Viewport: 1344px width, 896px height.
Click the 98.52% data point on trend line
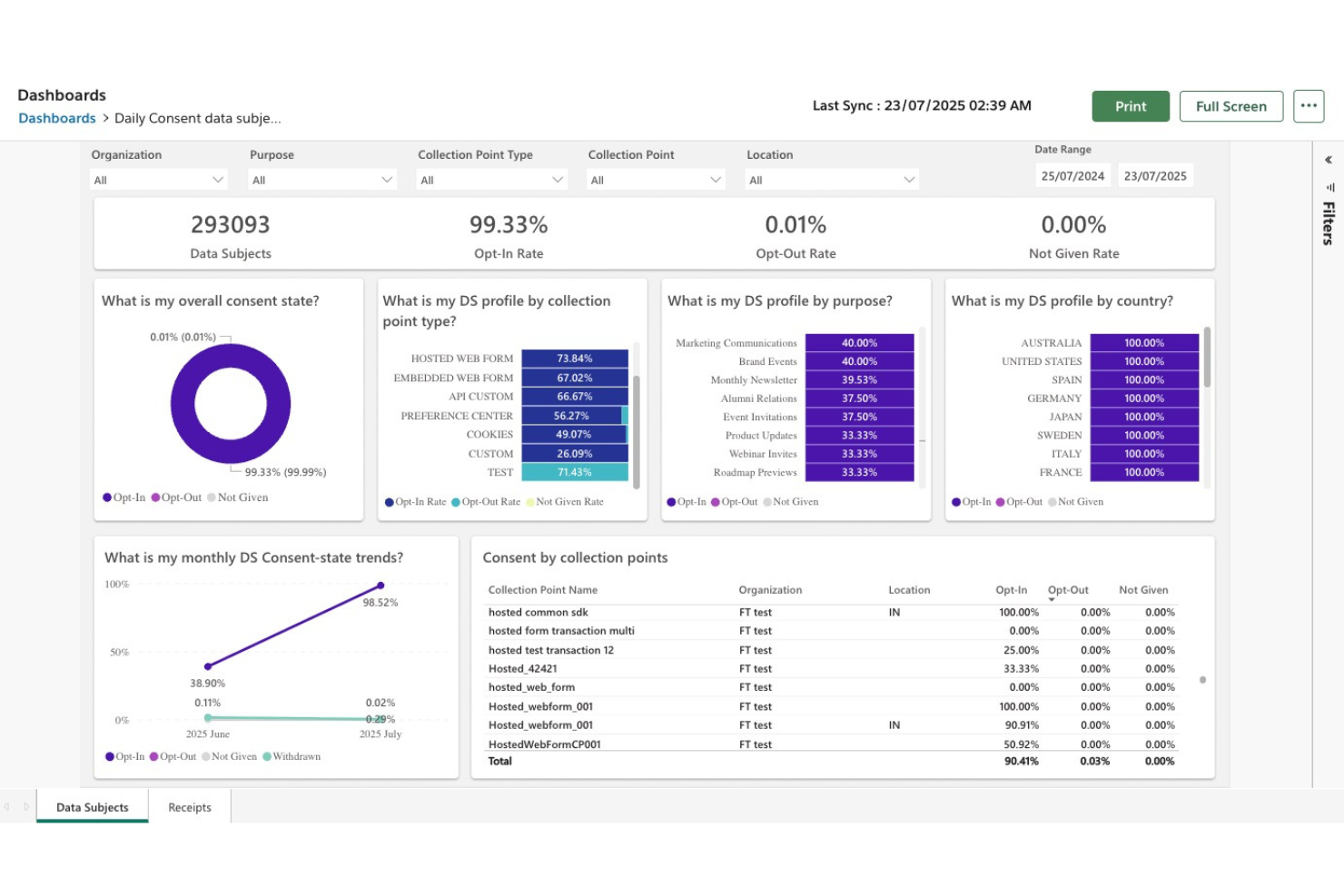(x=380, y=586)
